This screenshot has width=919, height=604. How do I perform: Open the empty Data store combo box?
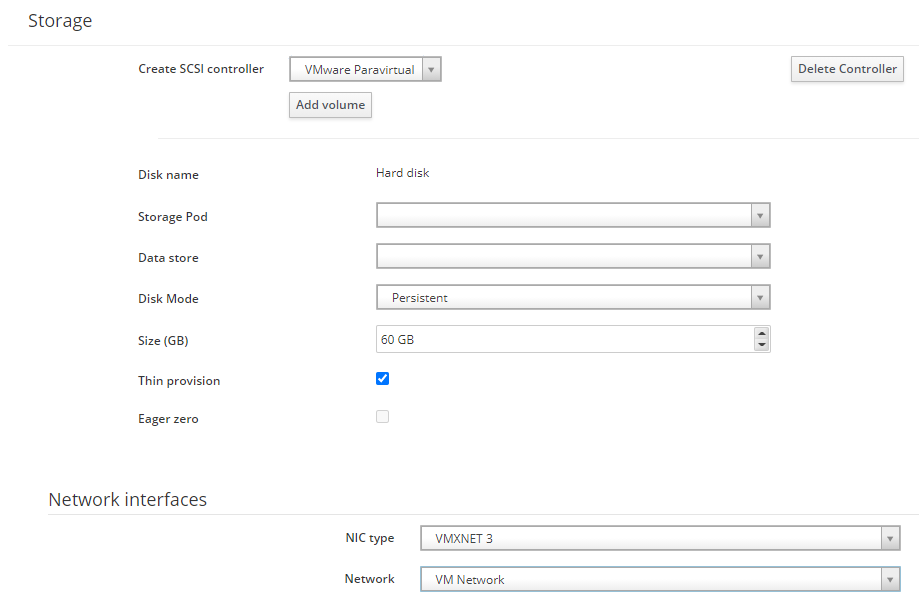573,256
